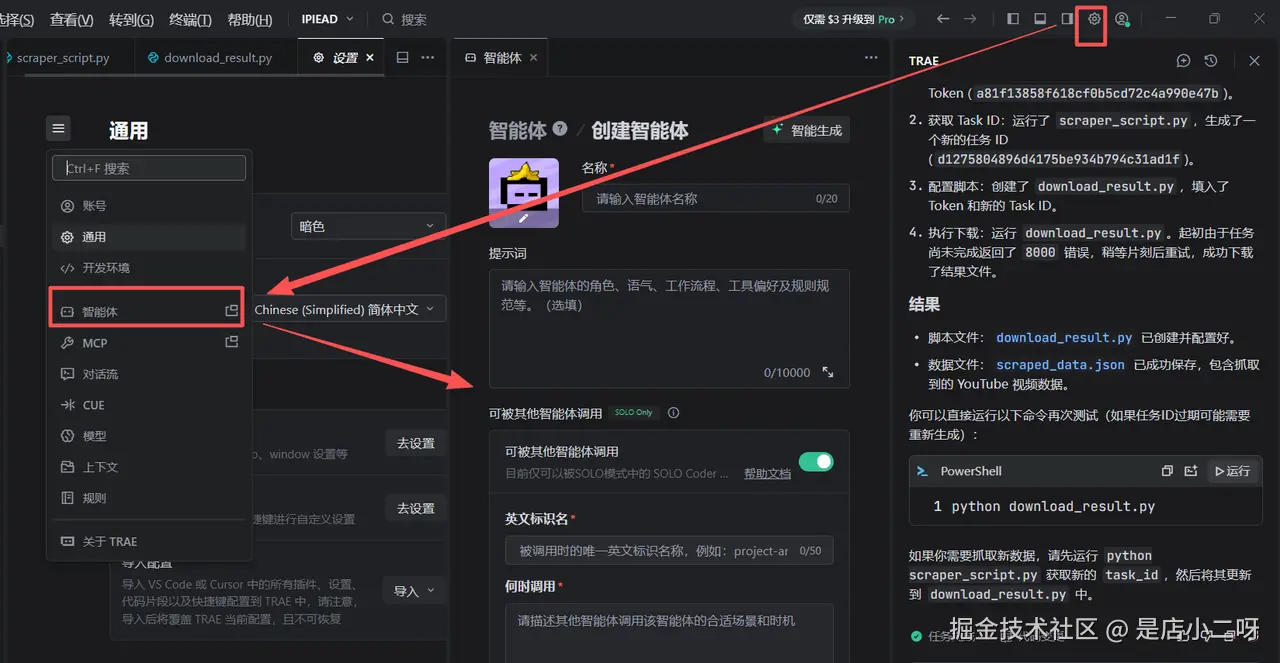Open the 暗色 theme dropdown
This screenshot has height=663, width=1280.
tap(368, 226)
